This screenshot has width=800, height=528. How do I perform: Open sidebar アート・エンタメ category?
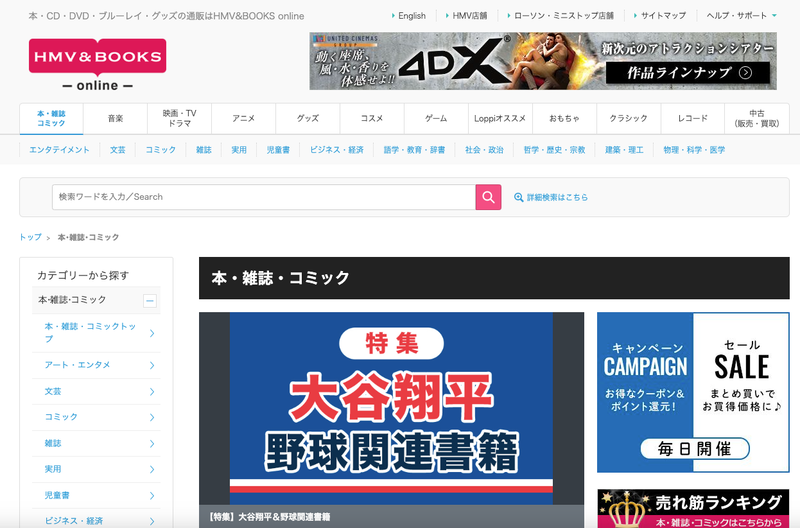coord(77,365)
